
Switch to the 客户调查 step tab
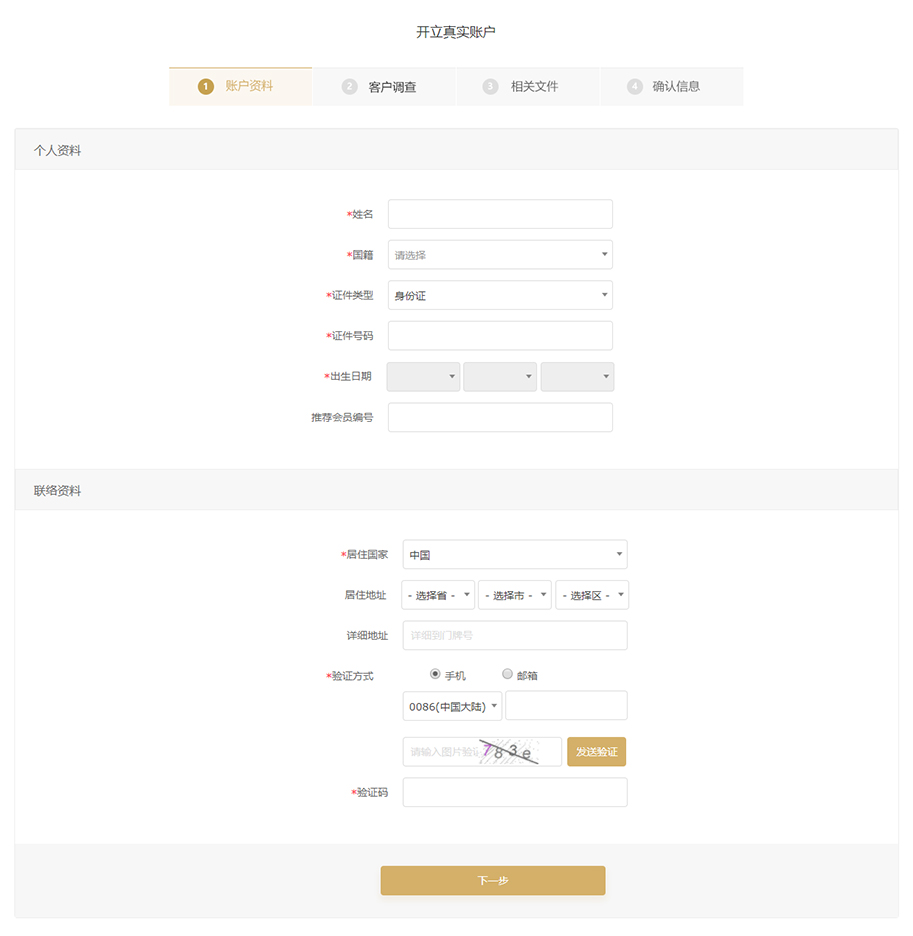[384, 87]
